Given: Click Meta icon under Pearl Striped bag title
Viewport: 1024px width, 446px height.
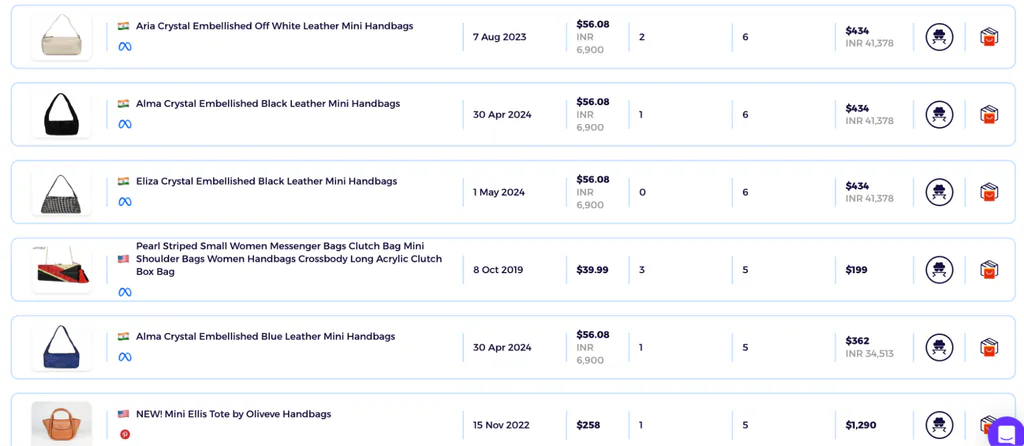Looking at the screenshot, I should coord(125,292).
